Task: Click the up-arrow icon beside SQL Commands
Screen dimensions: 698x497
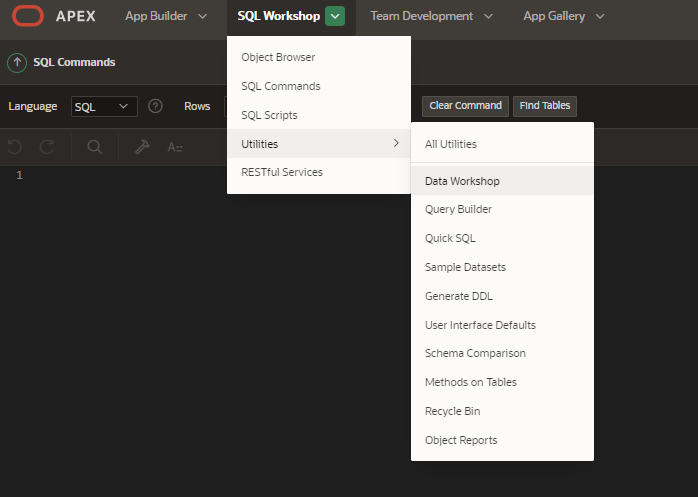Action: (x=17, y=62)
